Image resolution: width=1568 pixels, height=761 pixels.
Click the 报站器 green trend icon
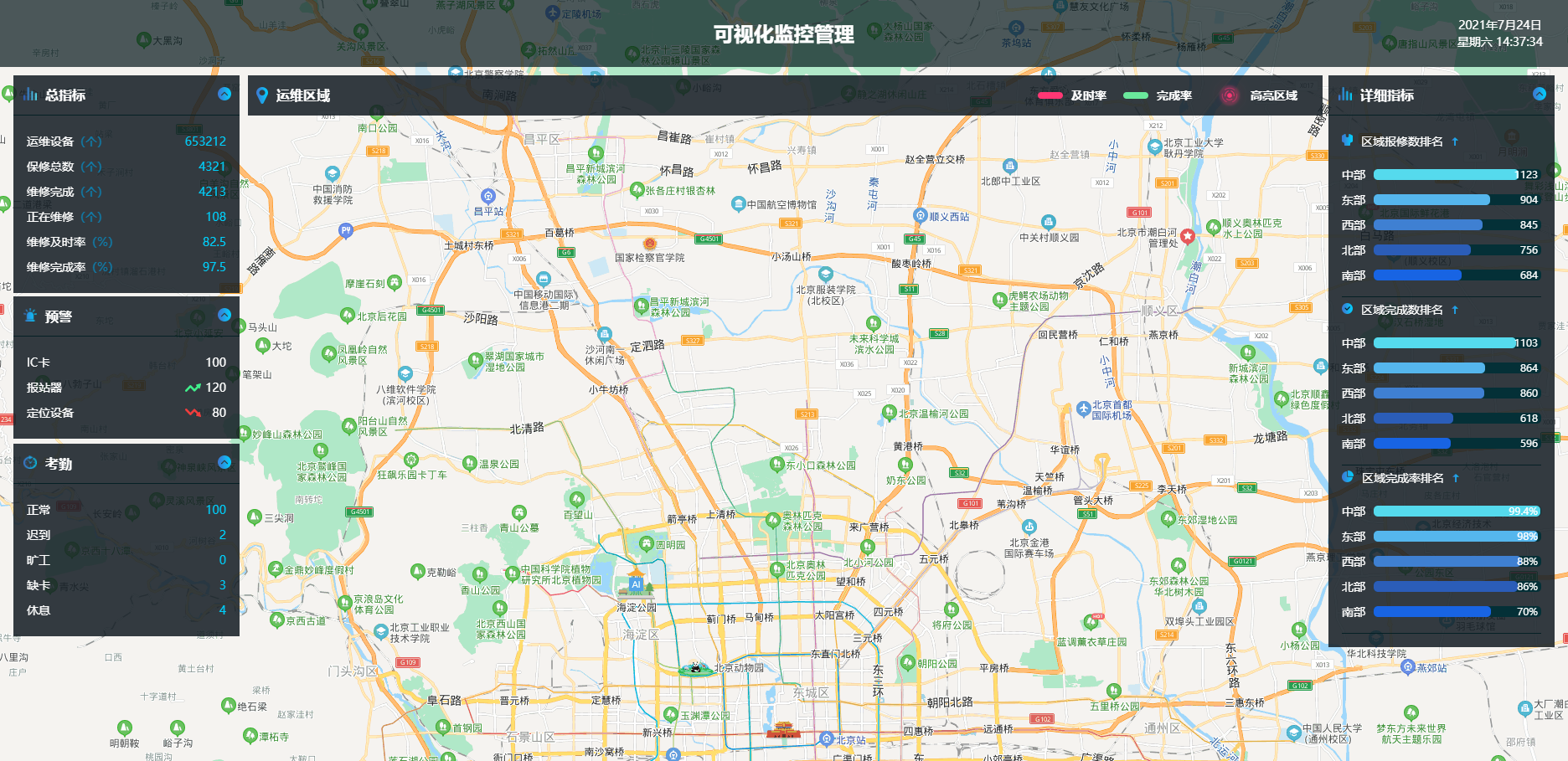pyautogui.click(x=193, y=388)
